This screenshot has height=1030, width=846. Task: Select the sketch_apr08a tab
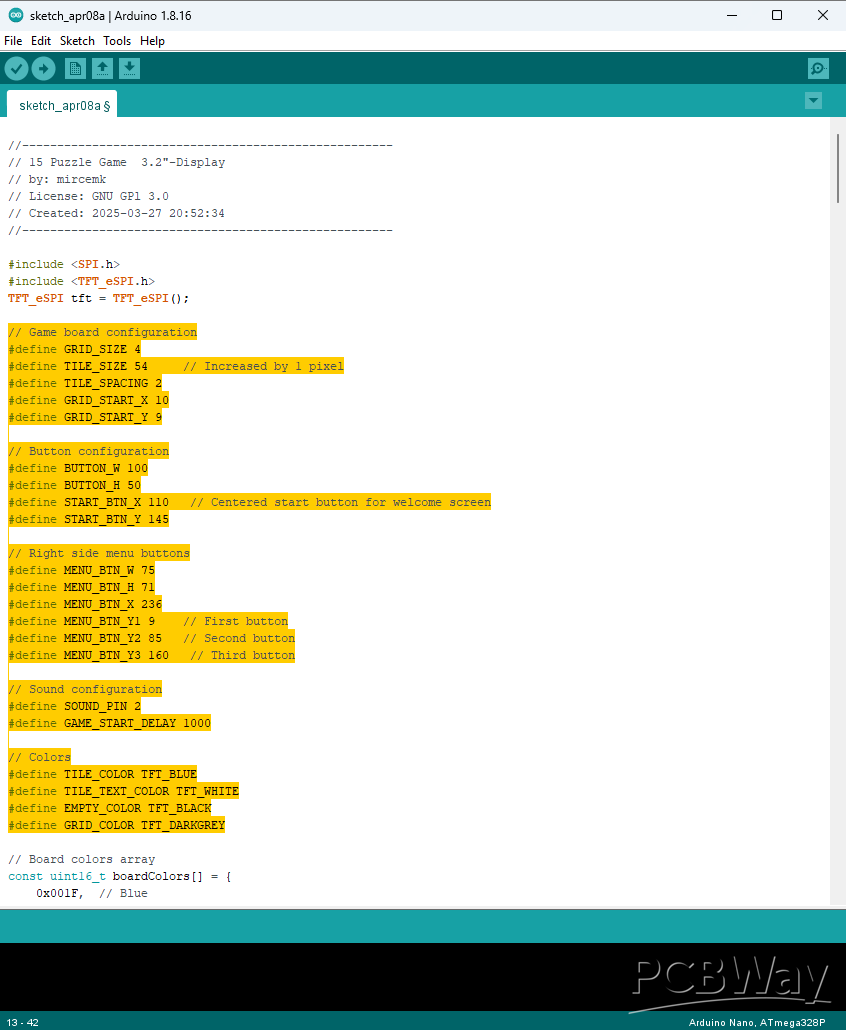point(61,105)
